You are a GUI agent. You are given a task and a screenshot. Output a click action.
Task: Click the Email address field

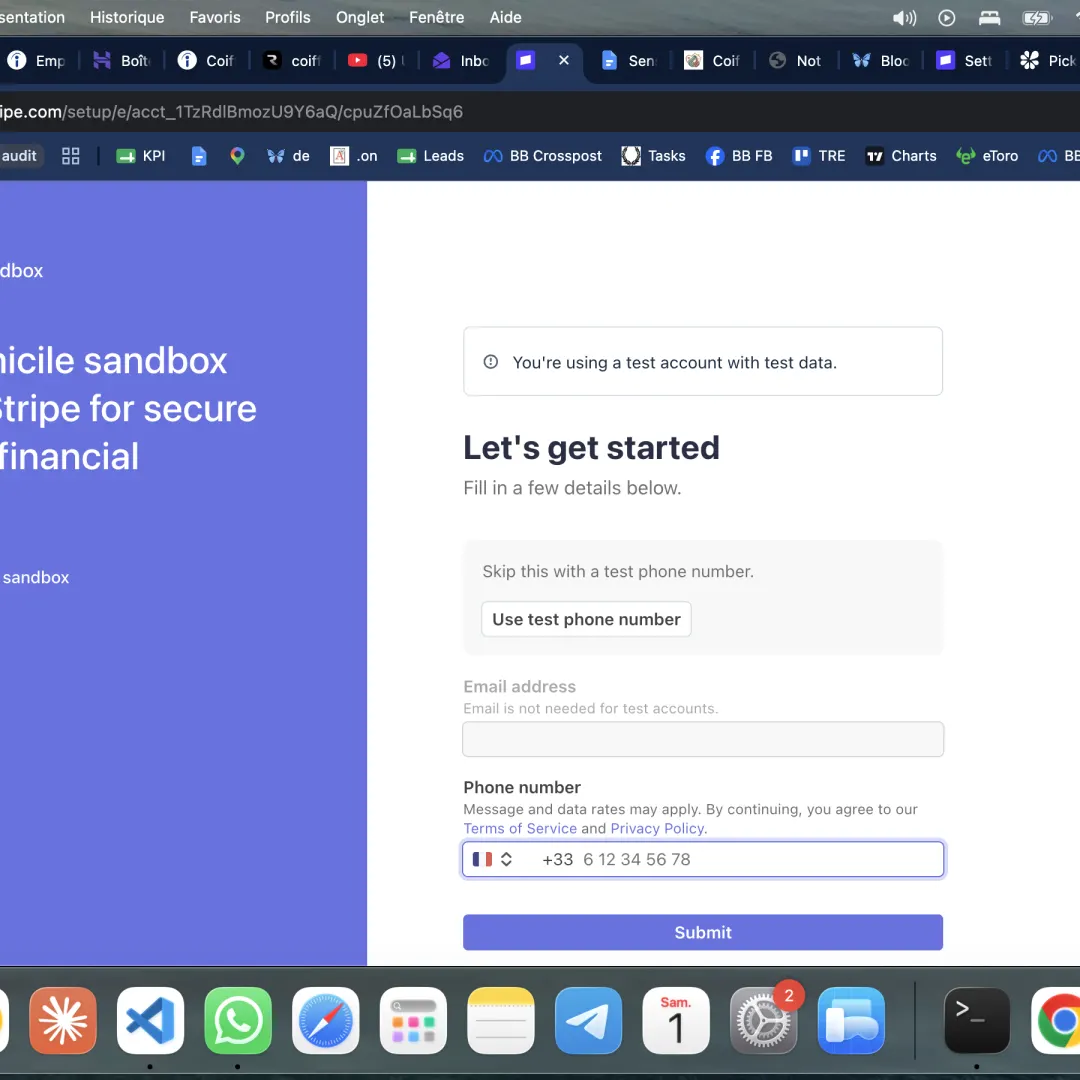[703, 739]
